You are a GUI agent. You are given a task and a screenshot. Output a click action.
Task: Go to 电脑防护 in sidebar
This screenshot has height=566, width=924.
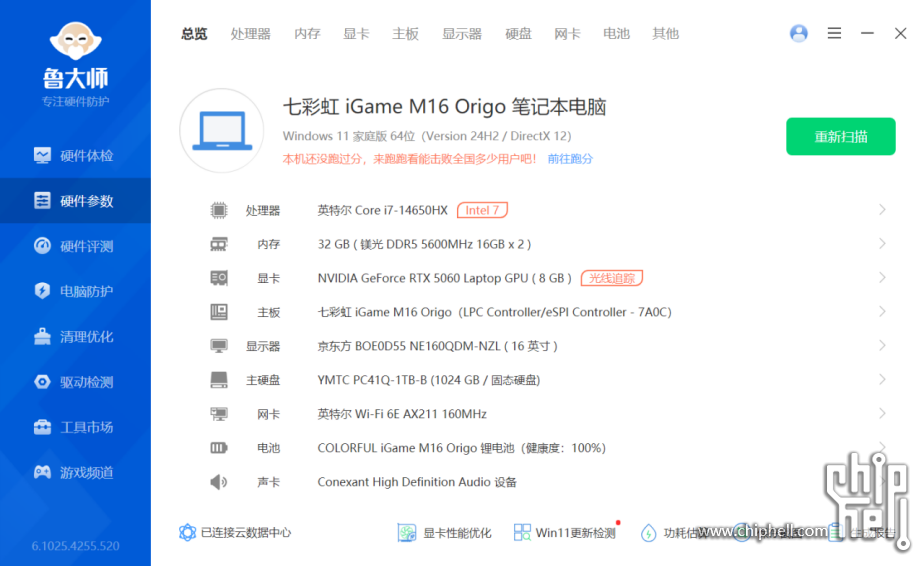(x=75, y=291)
